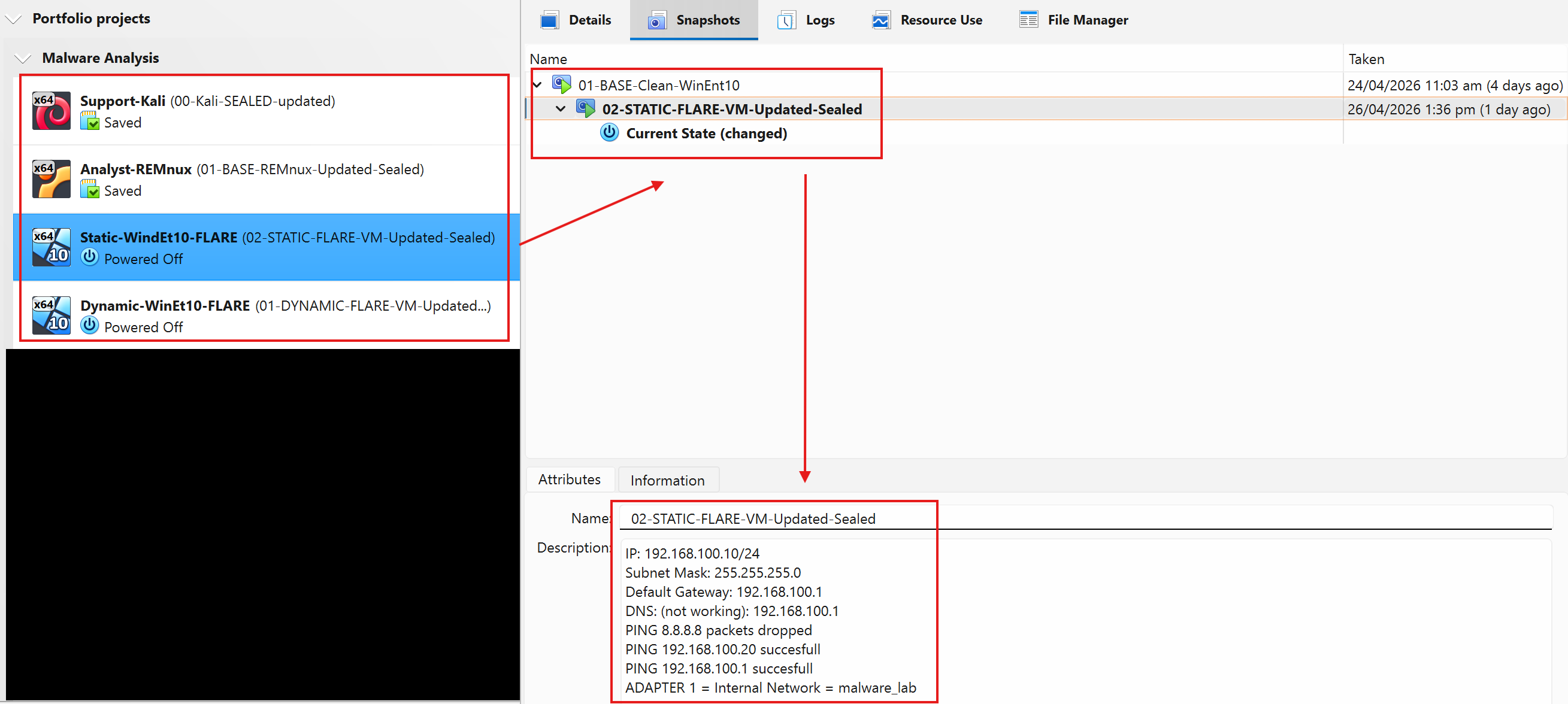Collapse the Portfolio projects group

pos(14,20)
